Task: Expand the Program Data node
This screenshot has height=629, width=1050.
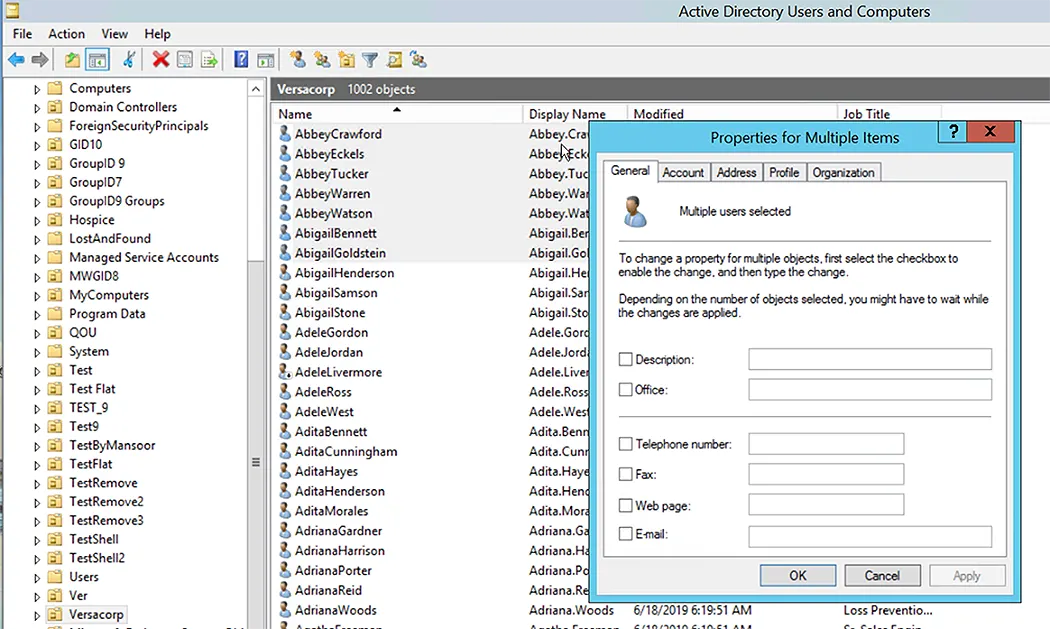Action: tap(37, 314)
